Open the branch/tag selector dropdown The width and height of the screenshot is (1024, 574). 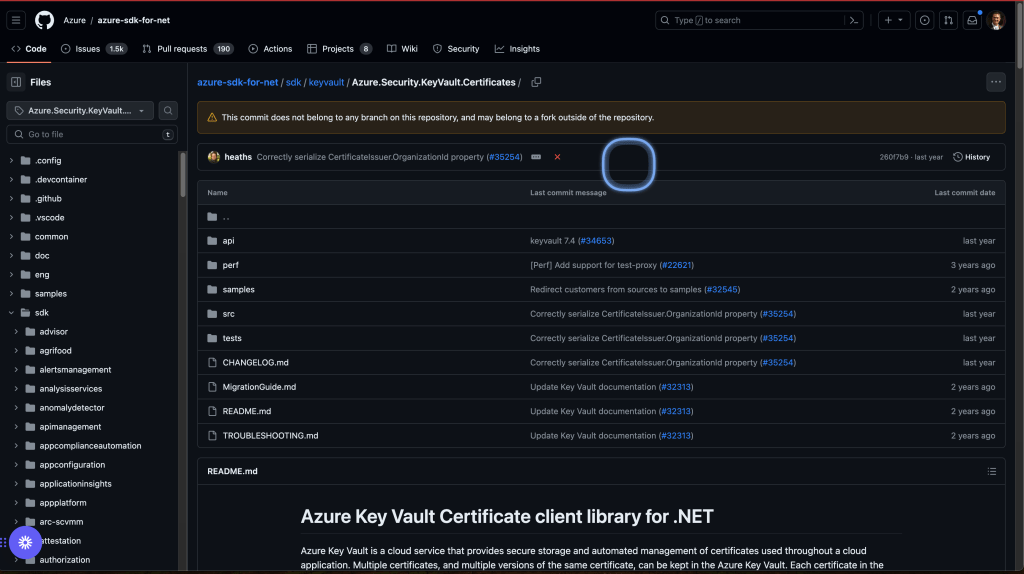pyautogui.click(x=80, y=111)
